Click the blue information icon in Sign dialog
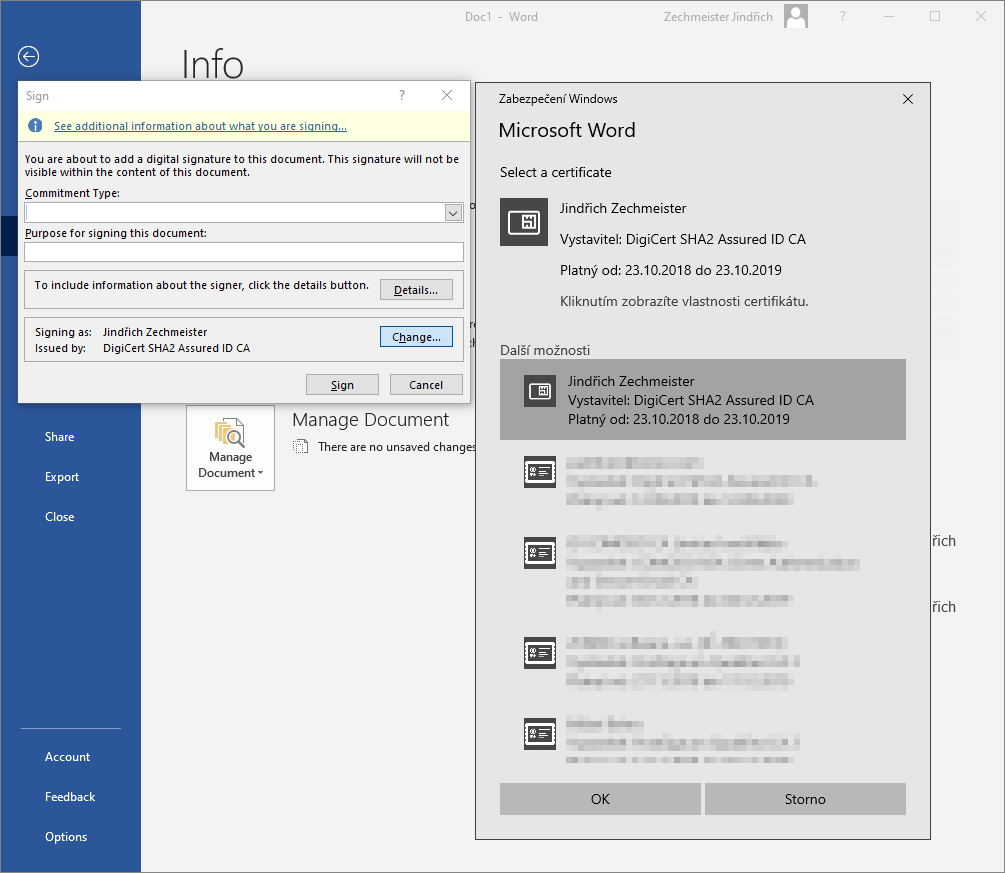 [x=36, y=126]
